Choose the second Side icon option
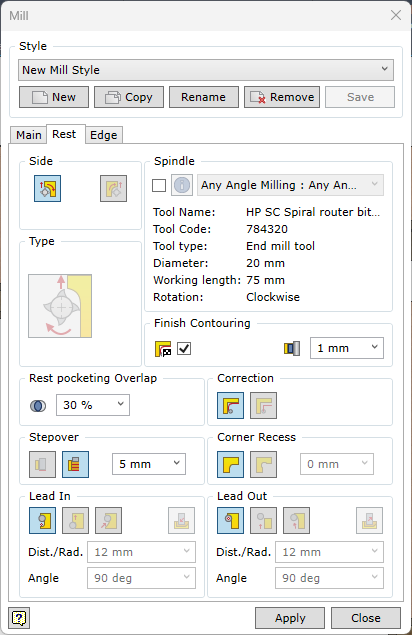 [113, 188]
